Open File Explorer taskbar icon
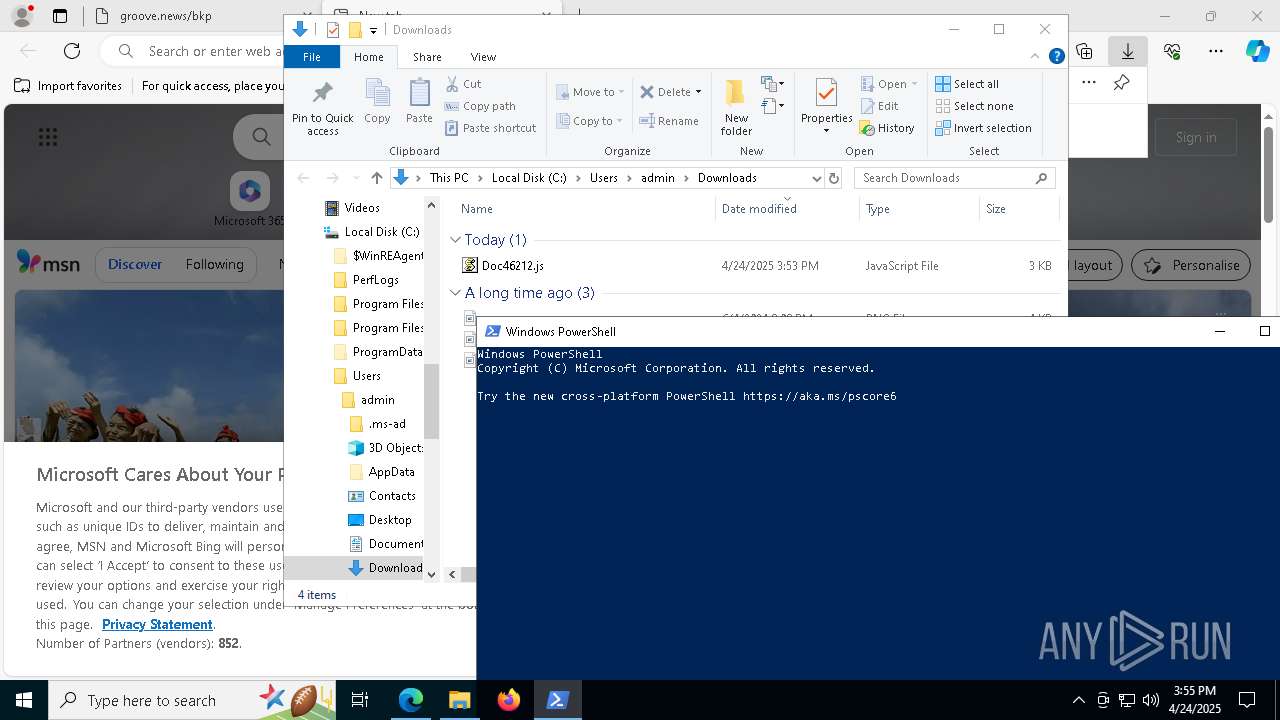This screenshot has width=1280, height=720. tap(459, 700)
